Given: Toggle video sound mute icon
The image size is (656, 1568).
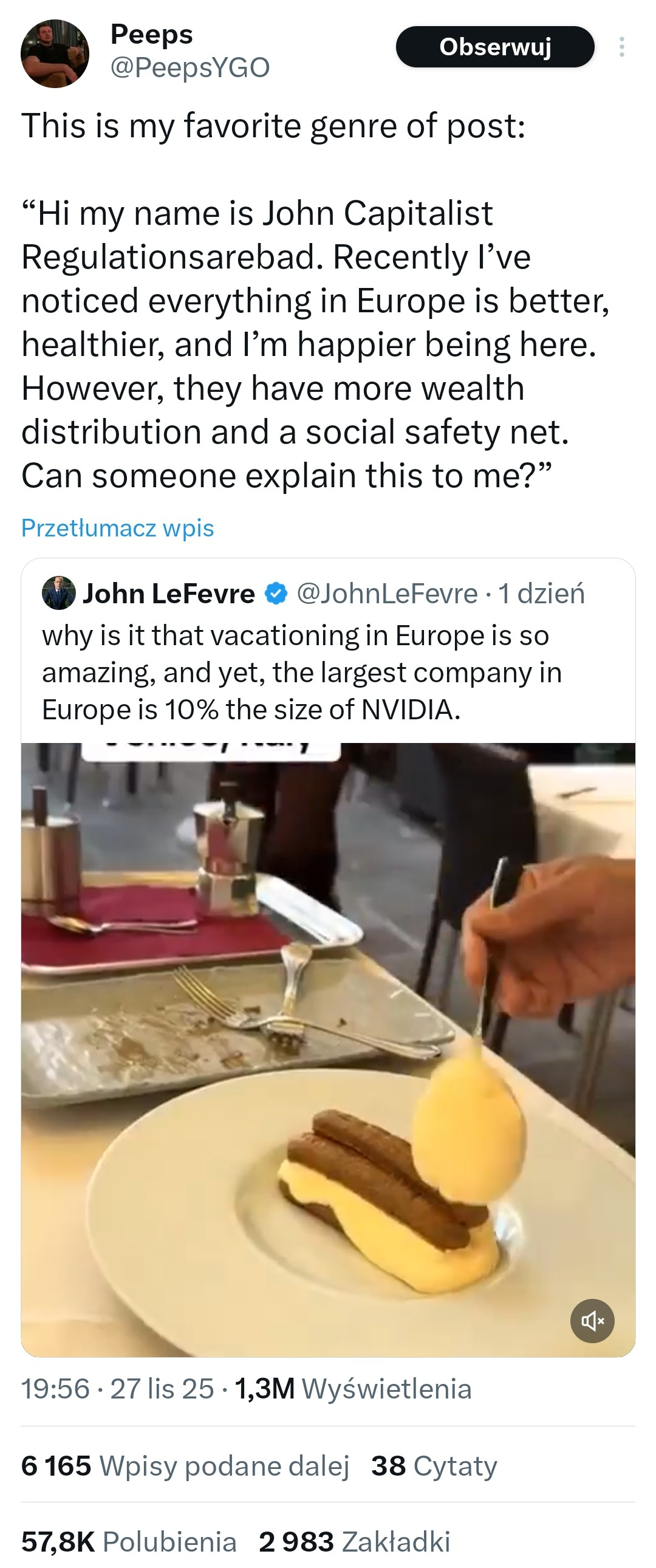Looking at the screenshot, I should 592,1320.
